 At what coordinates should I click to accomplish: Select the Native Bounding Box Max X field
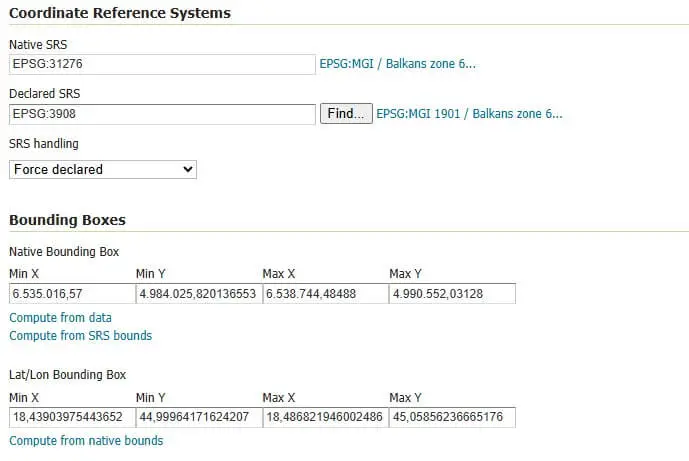click(x=326, y=294)
